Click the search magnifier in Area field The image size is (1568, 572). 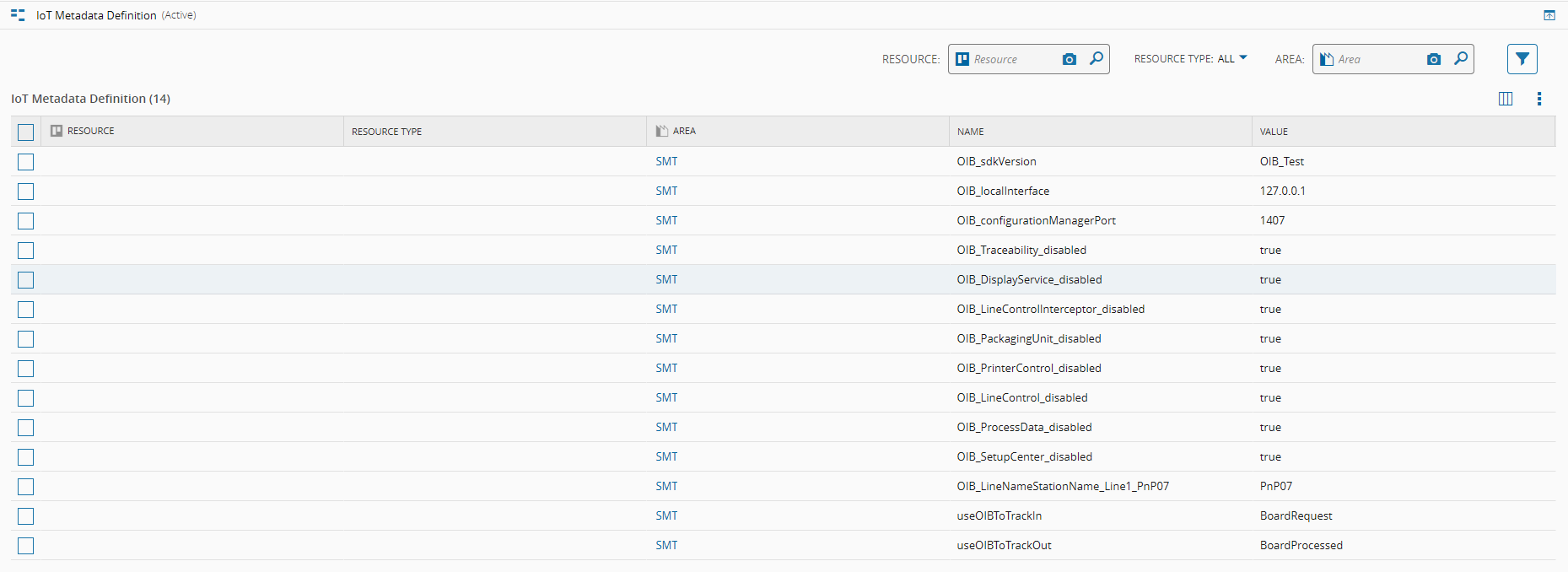[1461, 58]
